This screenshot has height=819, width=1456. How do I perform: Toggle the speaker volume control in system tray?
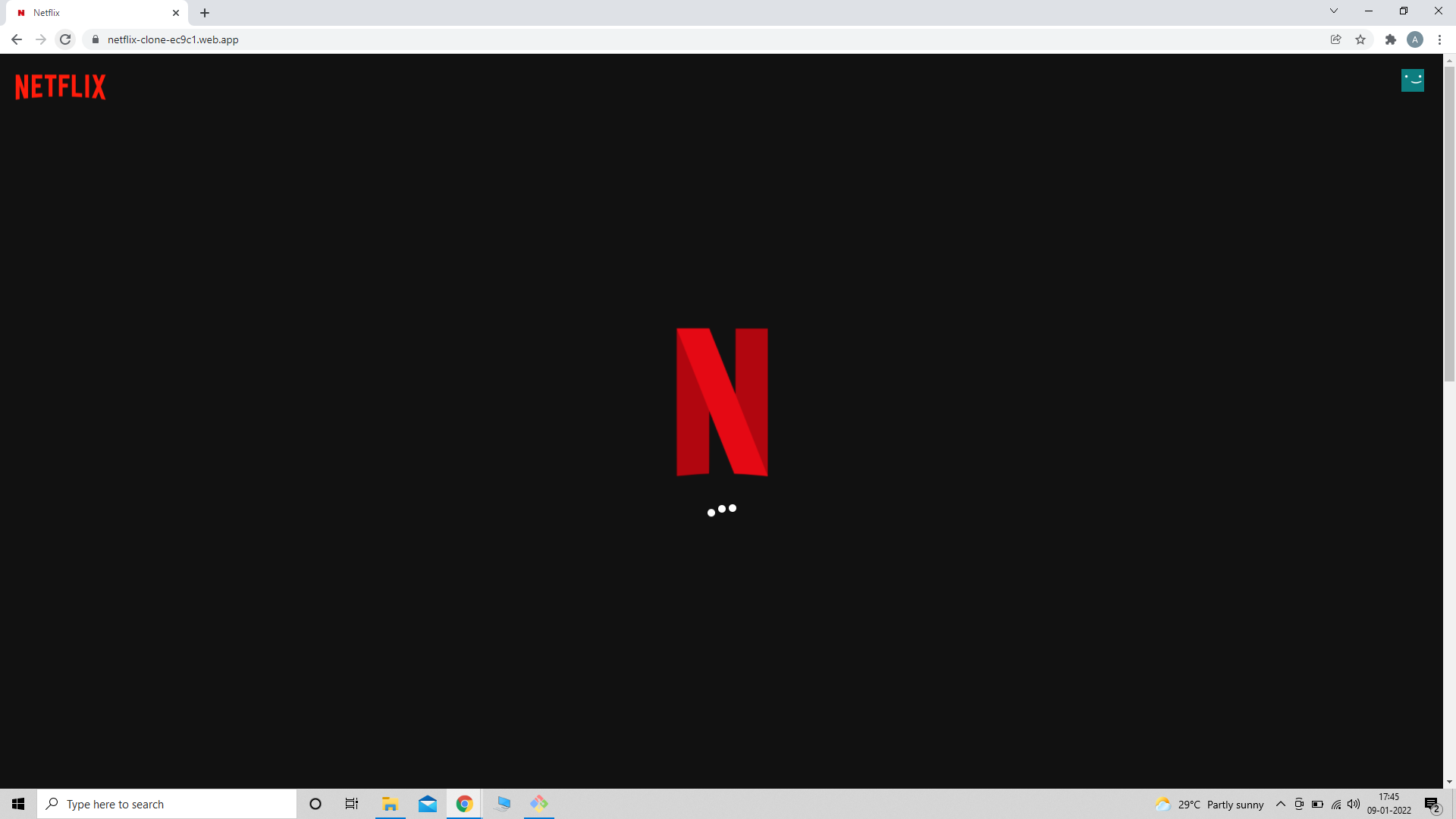pyautogui.click(x=1354, y=805)
